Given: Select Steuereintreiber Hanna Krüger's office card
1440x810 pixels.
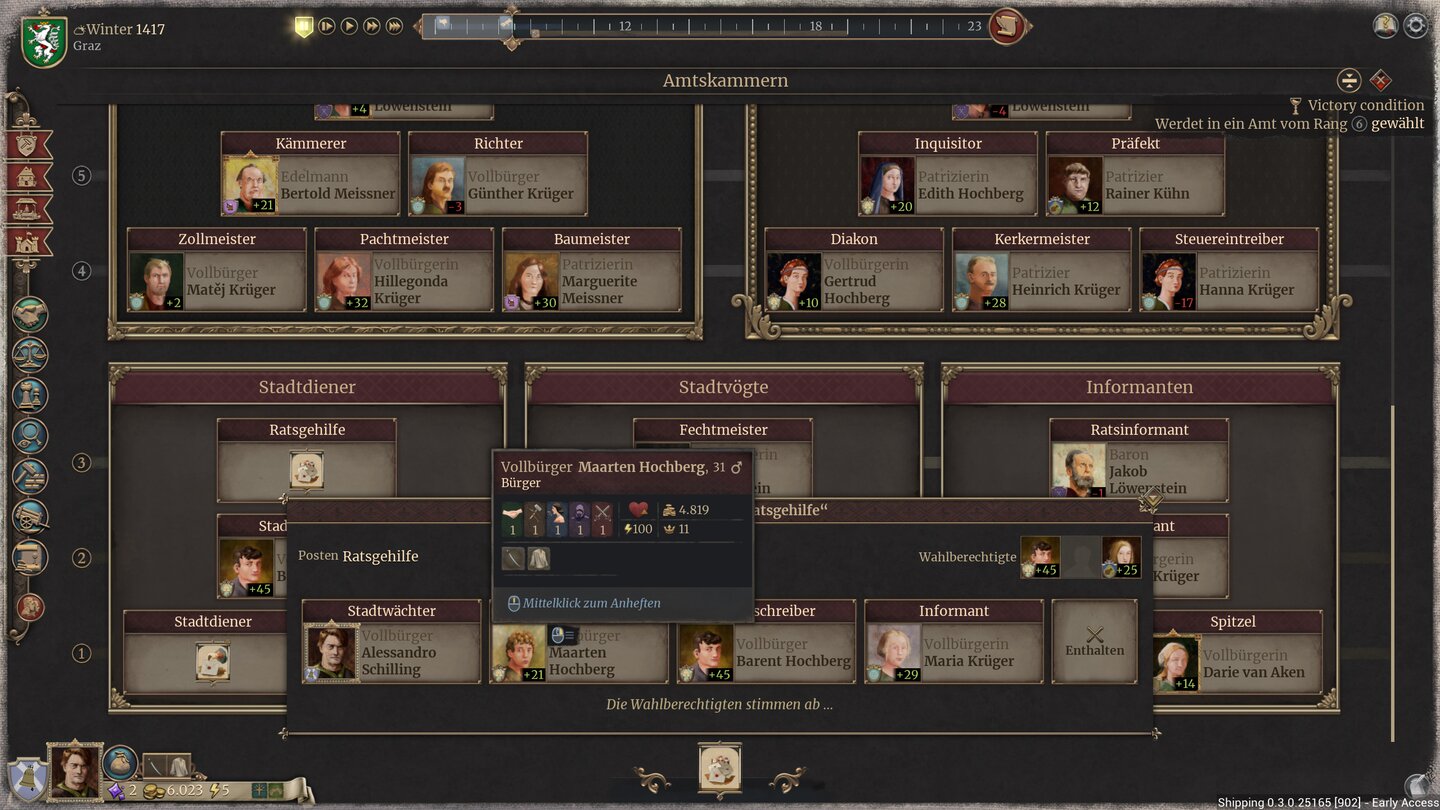Looking at the screenshot, I should [x=1230, y=270].
